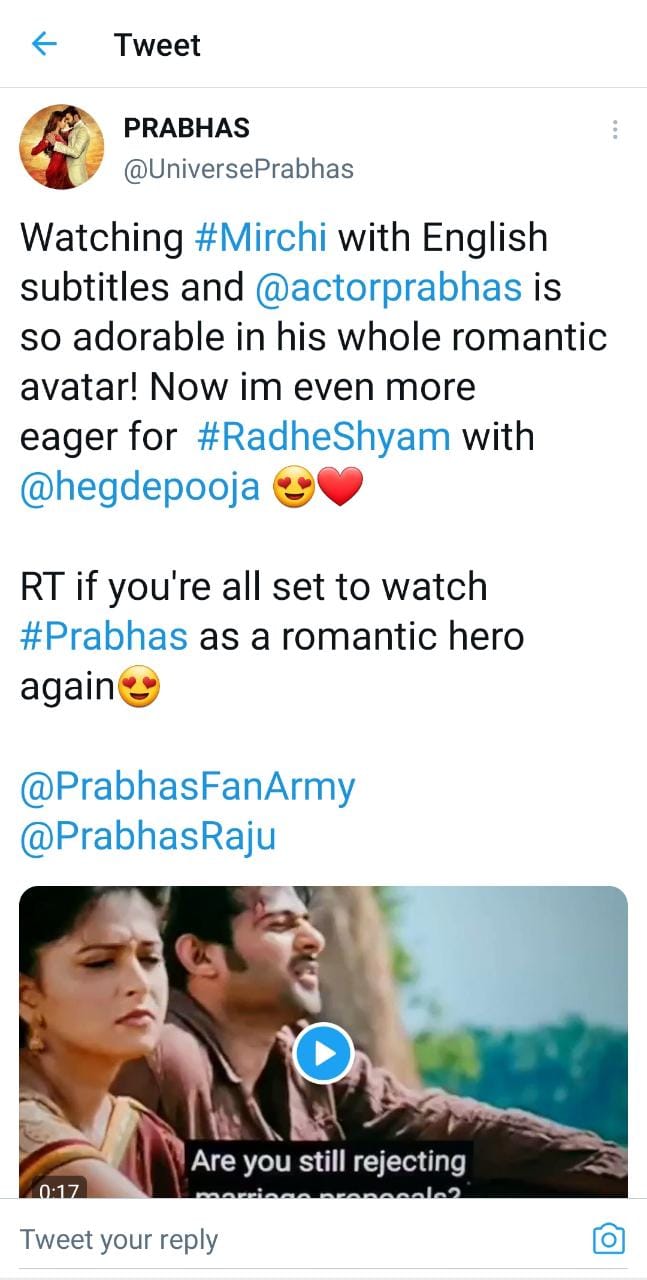647x1280 pixels.
Task: Open the tweet overflow menu dots
Action: pyautogui.click(x=614, y=130)
